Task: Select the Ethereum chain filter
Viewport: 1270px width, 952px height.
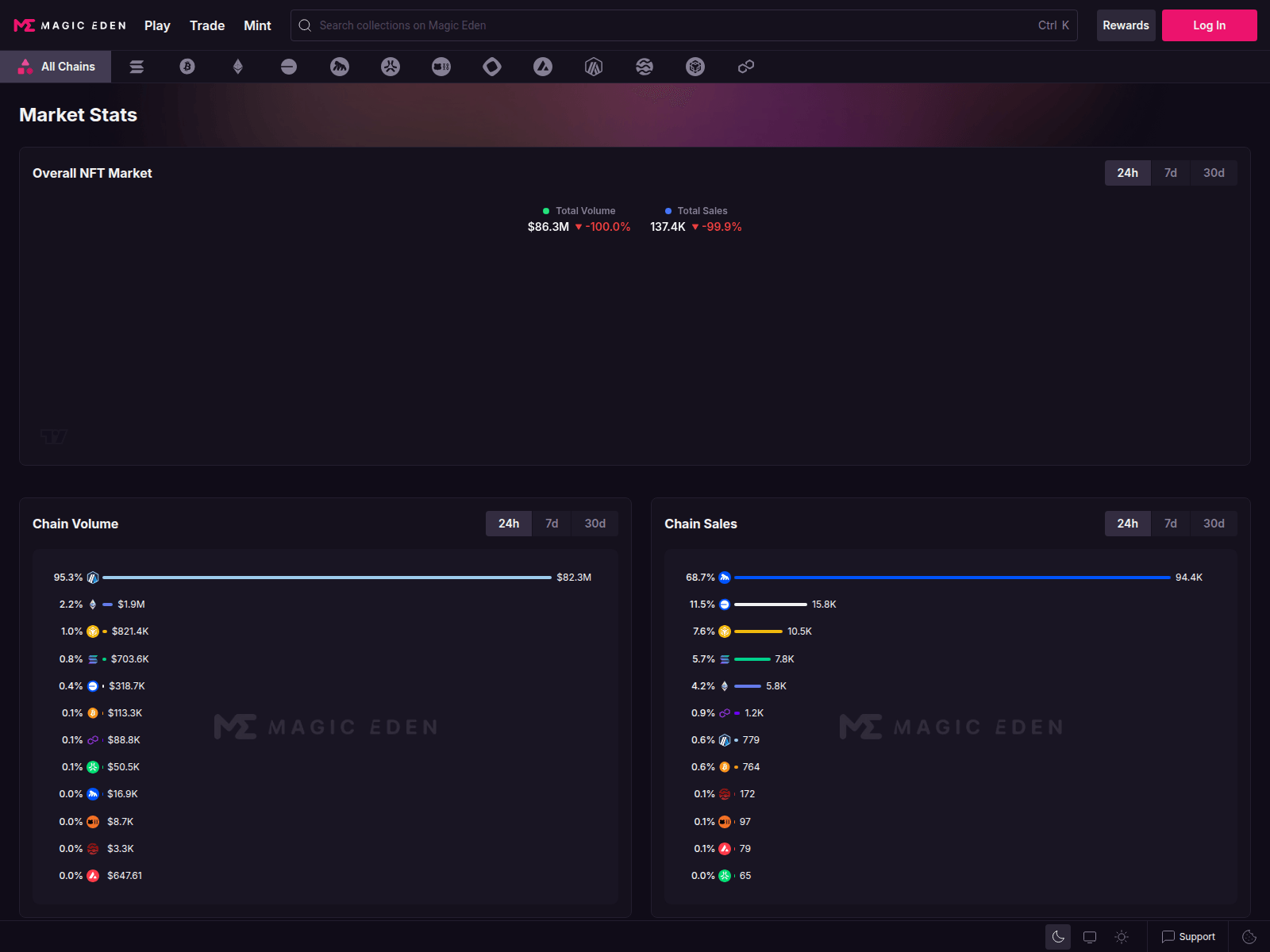Action: [238, 67]
